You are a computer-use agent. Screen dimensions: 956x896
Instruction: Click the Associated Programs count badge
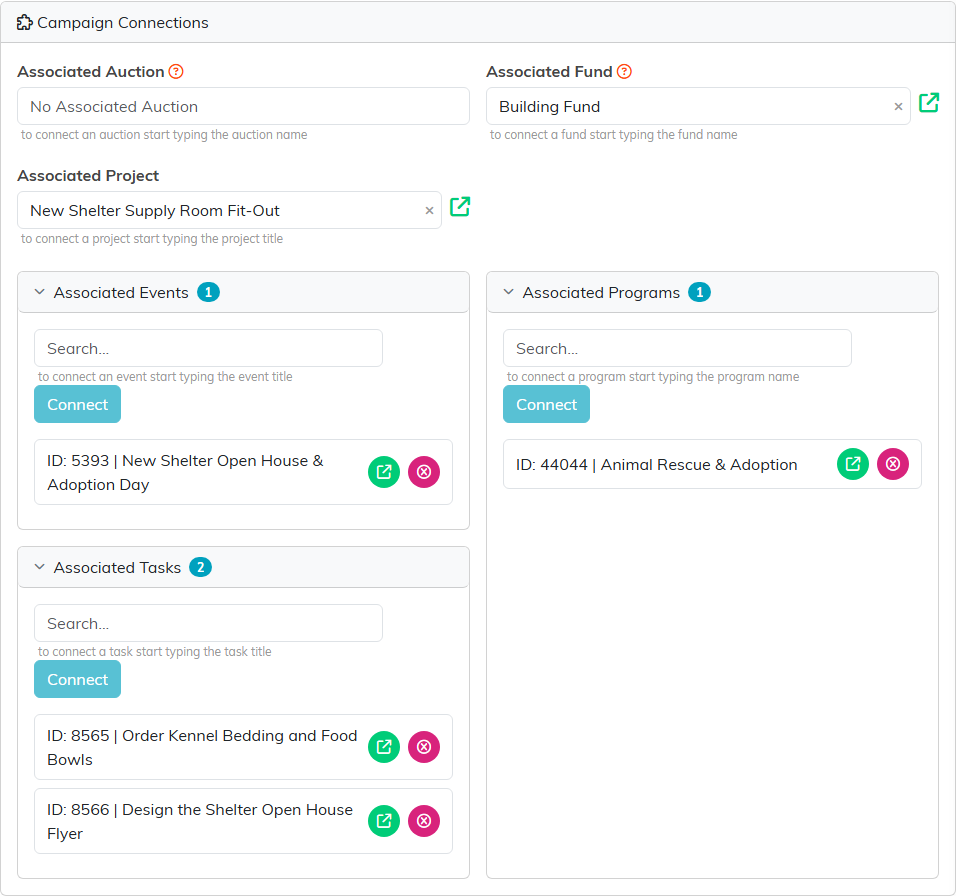point(699,293)
